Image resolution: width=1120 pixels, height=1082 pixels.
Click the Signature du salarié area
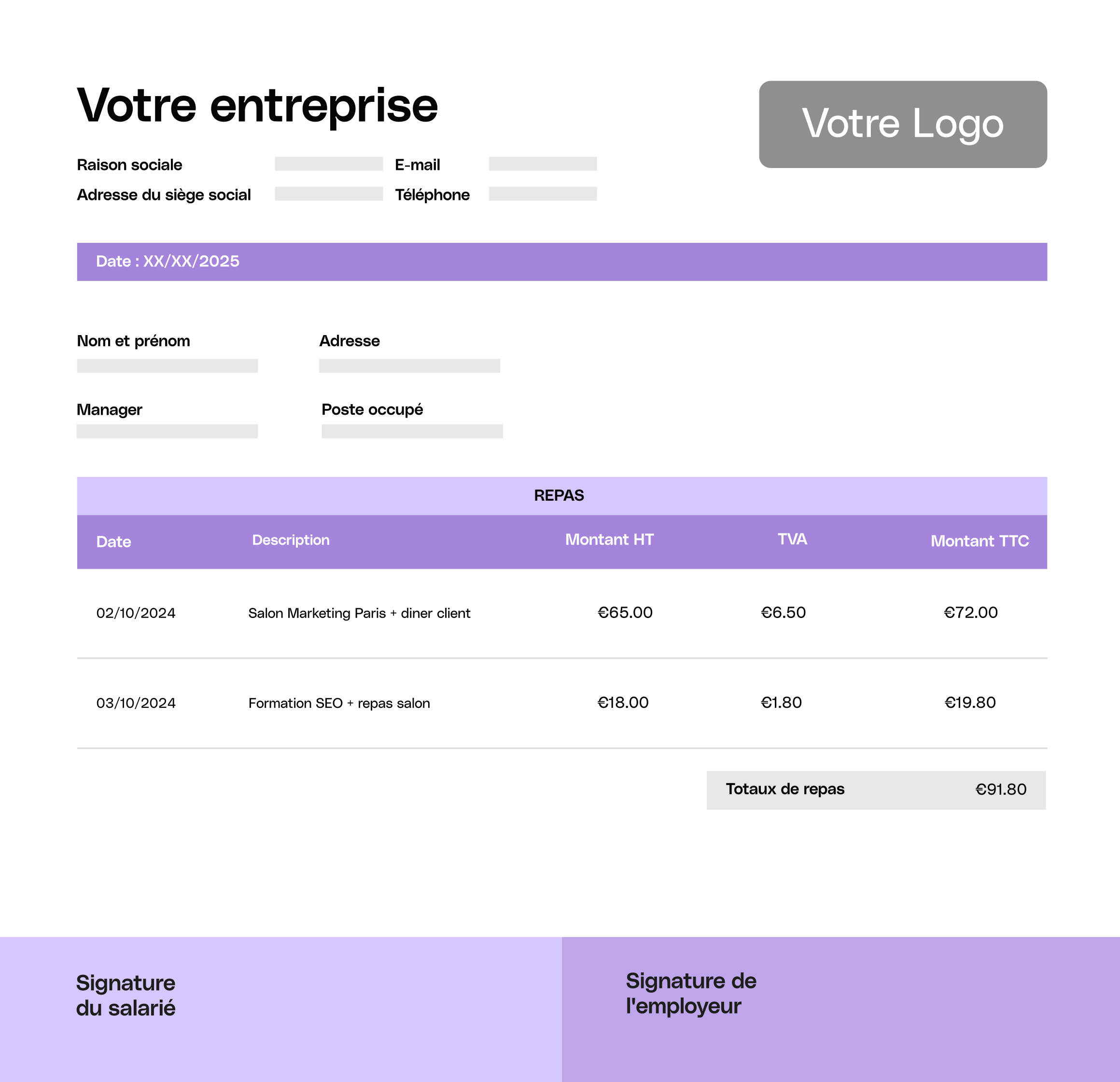[280, 1009]
